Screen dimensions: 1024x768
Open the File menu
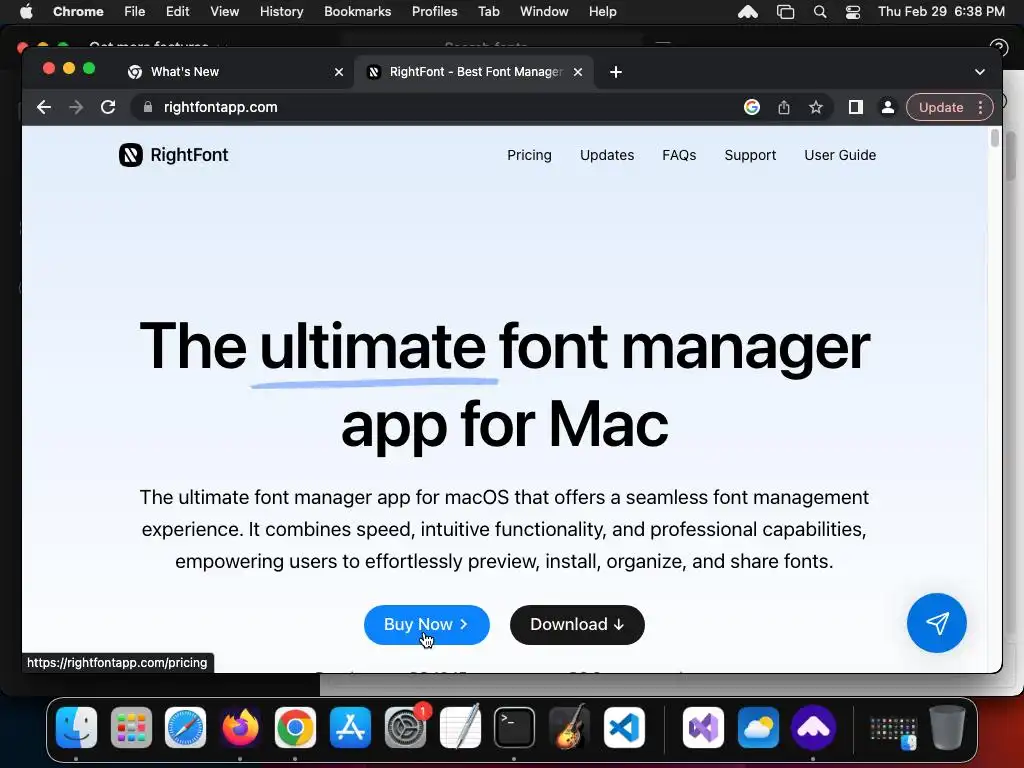click(135, 12)
